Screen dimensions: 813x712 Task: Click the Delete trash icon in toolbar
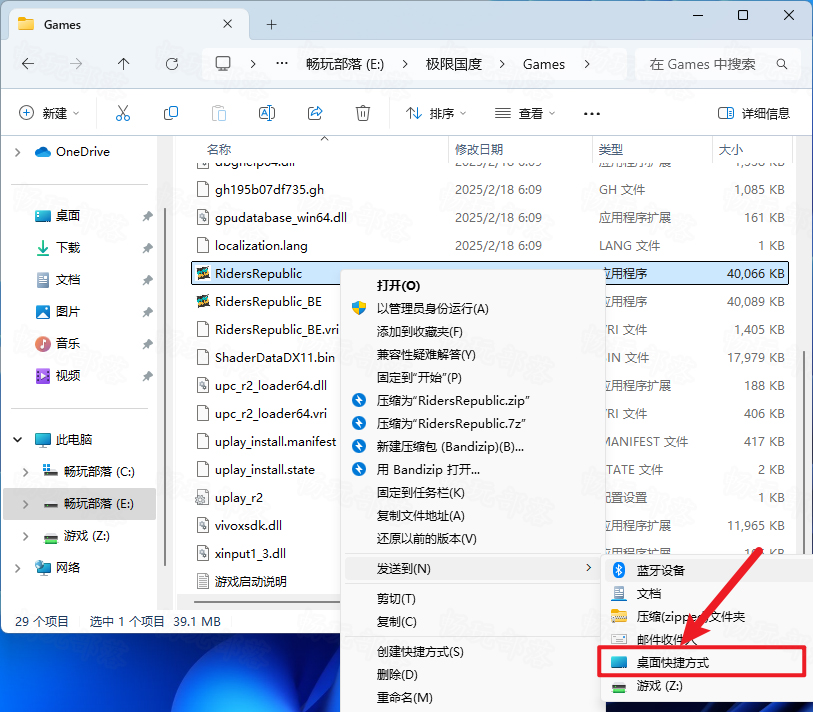coord(362,113)
